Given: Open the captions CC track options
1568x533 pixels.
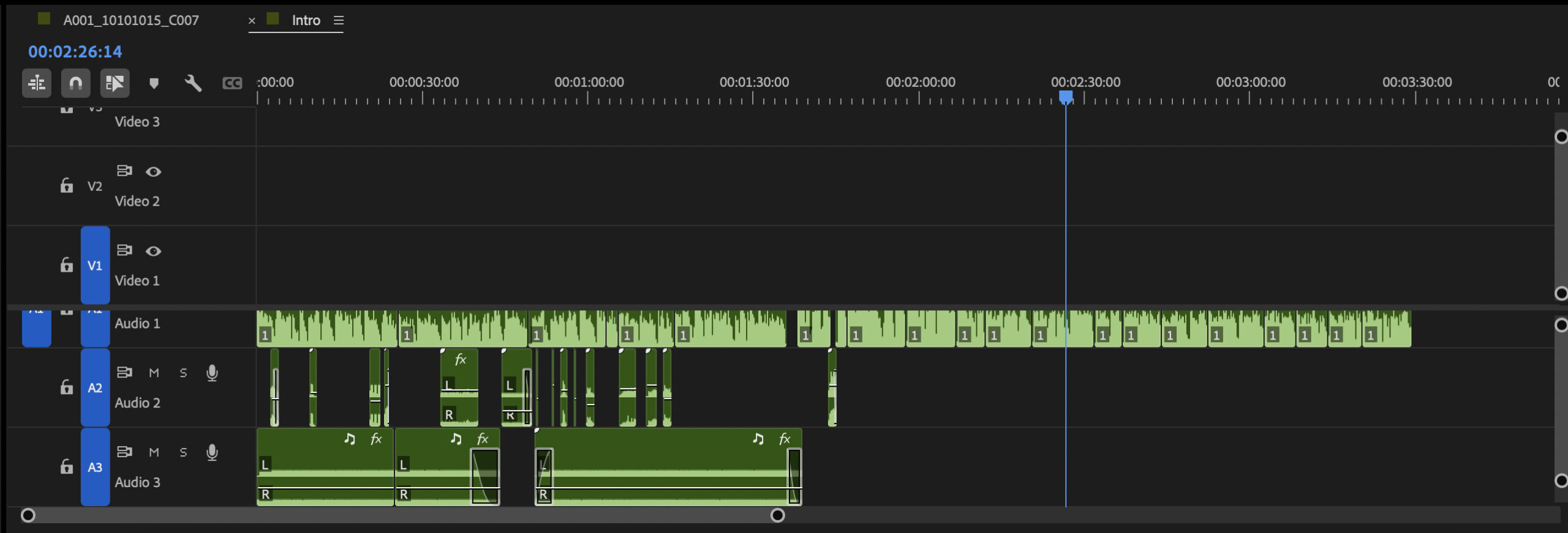Looking at the screenshot, I should coord(232,83).
